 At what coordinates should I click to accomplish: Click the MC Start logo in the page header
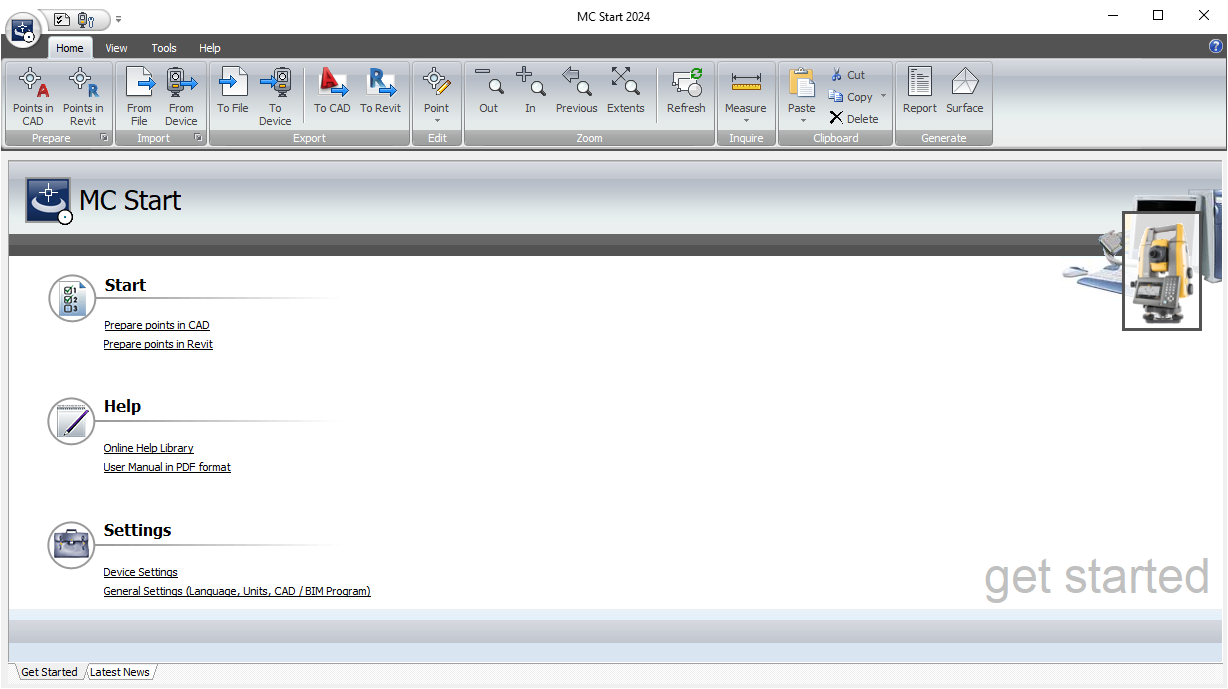tap(48, 201)
